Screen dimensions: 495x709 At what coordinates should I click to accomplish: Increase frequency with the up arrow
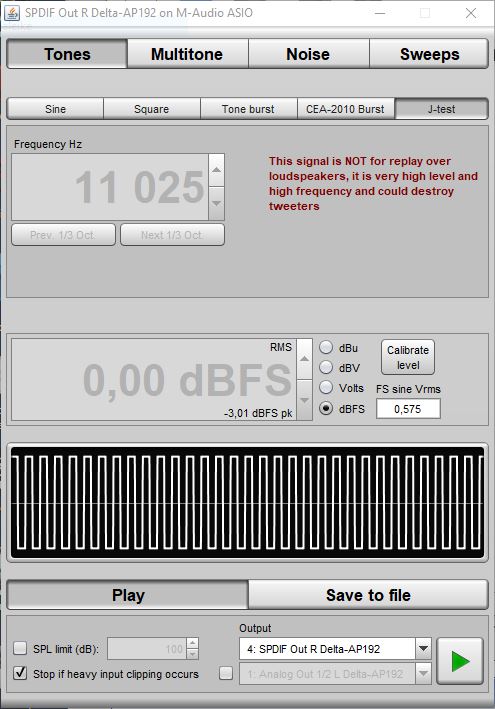(217, 170)
